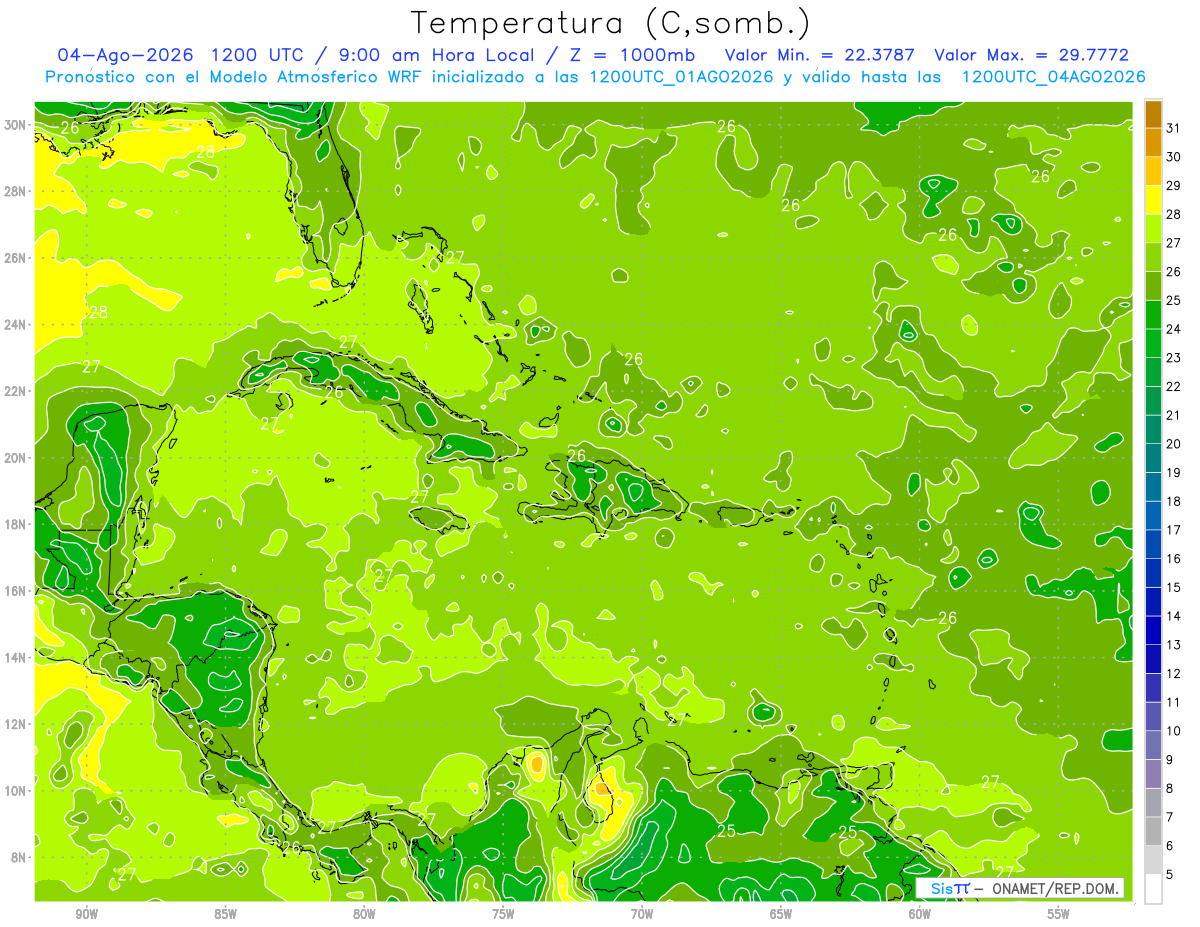Click the teal color band between 19 and 20

(x=1153, y=457)
